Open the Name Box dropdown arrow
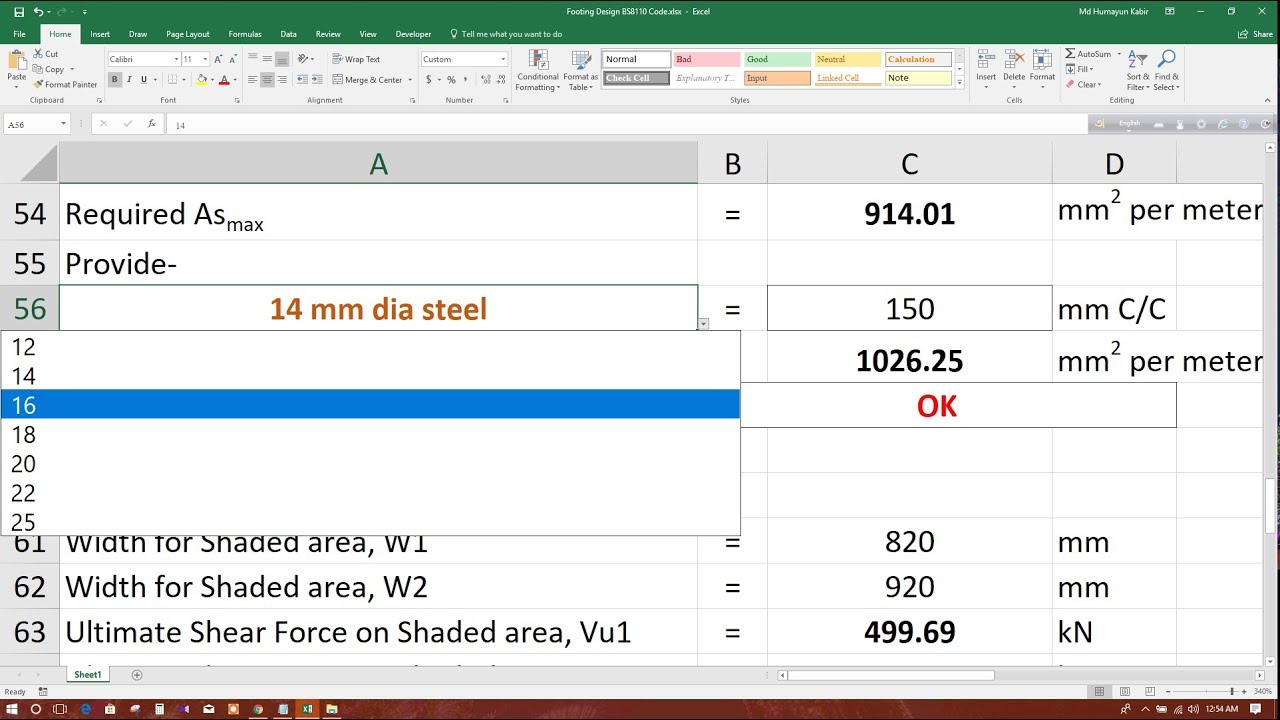 [x=63, y=124]
